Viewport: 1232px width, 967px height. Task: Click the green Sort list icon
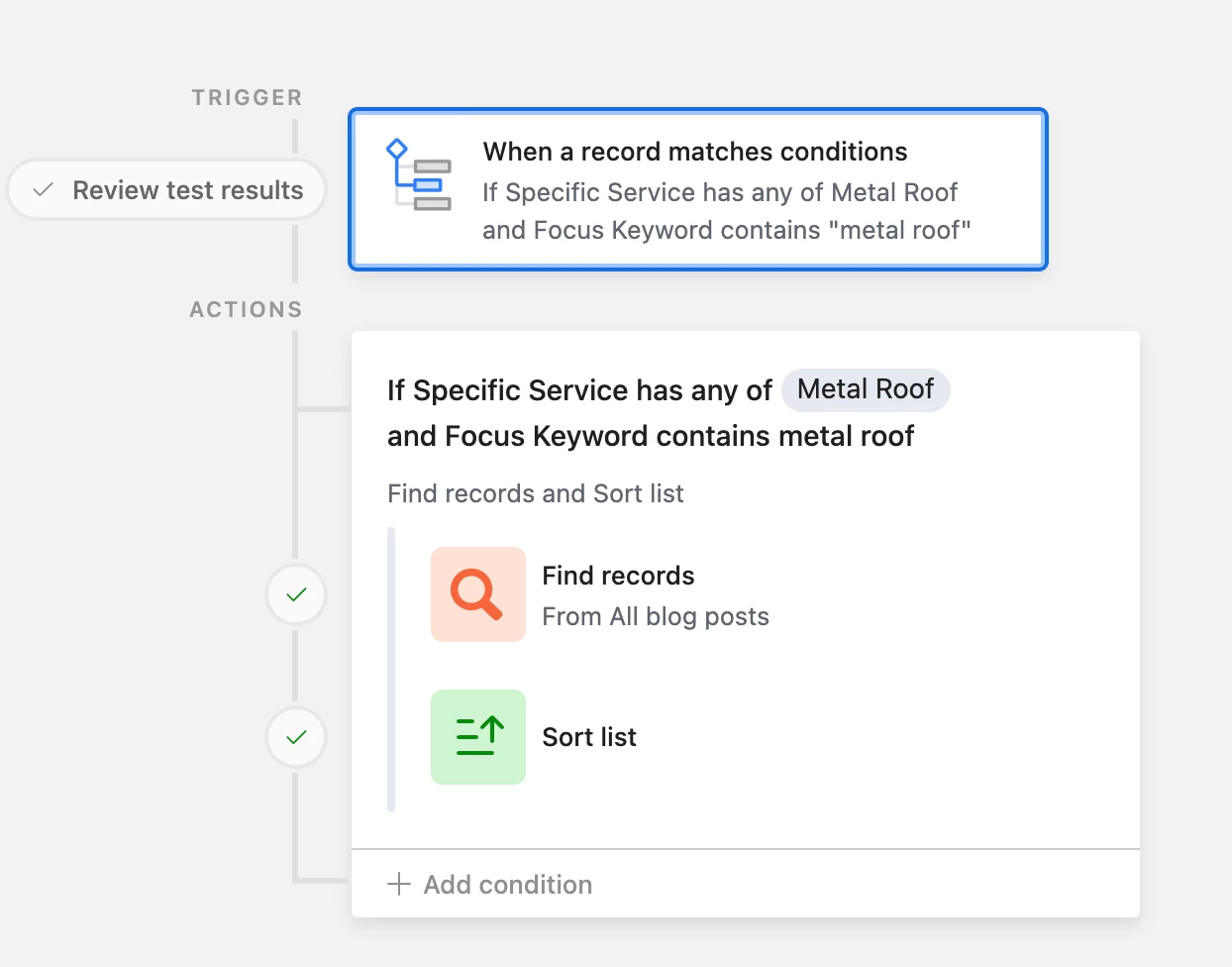477,737
